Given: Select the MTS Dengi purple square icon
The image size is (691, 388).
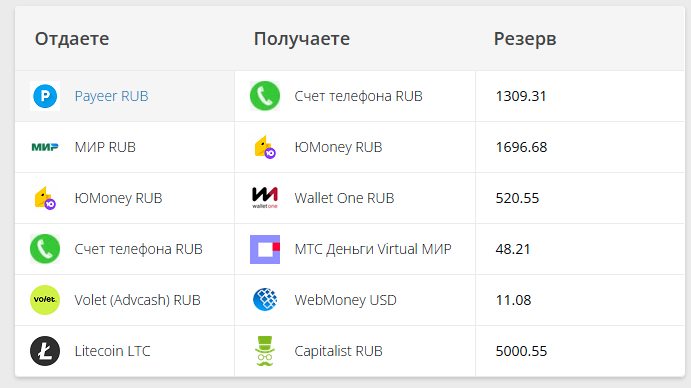Looking at the screenshot, I should pyautogui.click(x=265, y=249).
